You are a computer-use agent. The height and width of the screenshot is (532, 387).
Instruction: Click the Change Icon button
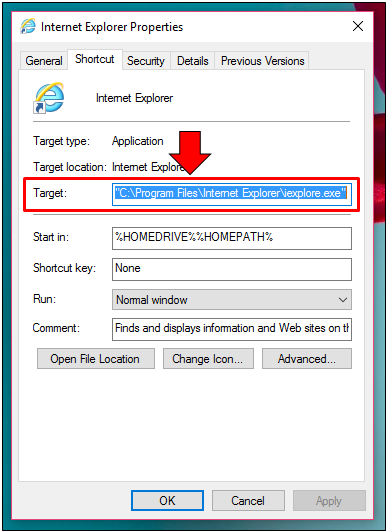click(x=208, y=359)
